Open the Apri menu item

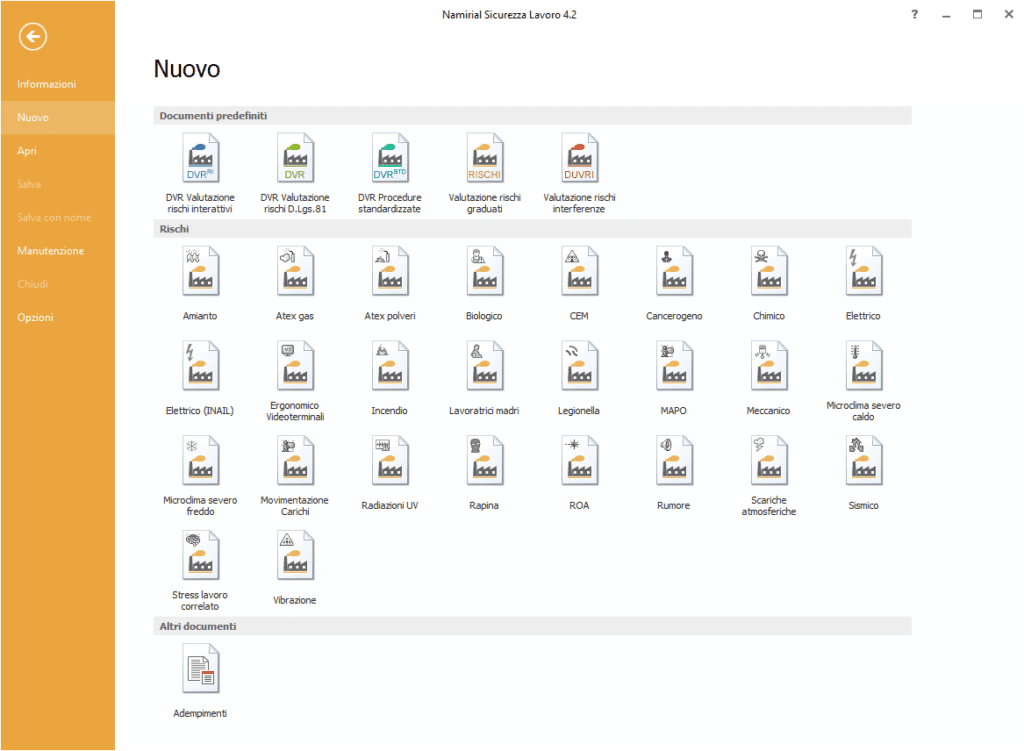pos(27,151)
